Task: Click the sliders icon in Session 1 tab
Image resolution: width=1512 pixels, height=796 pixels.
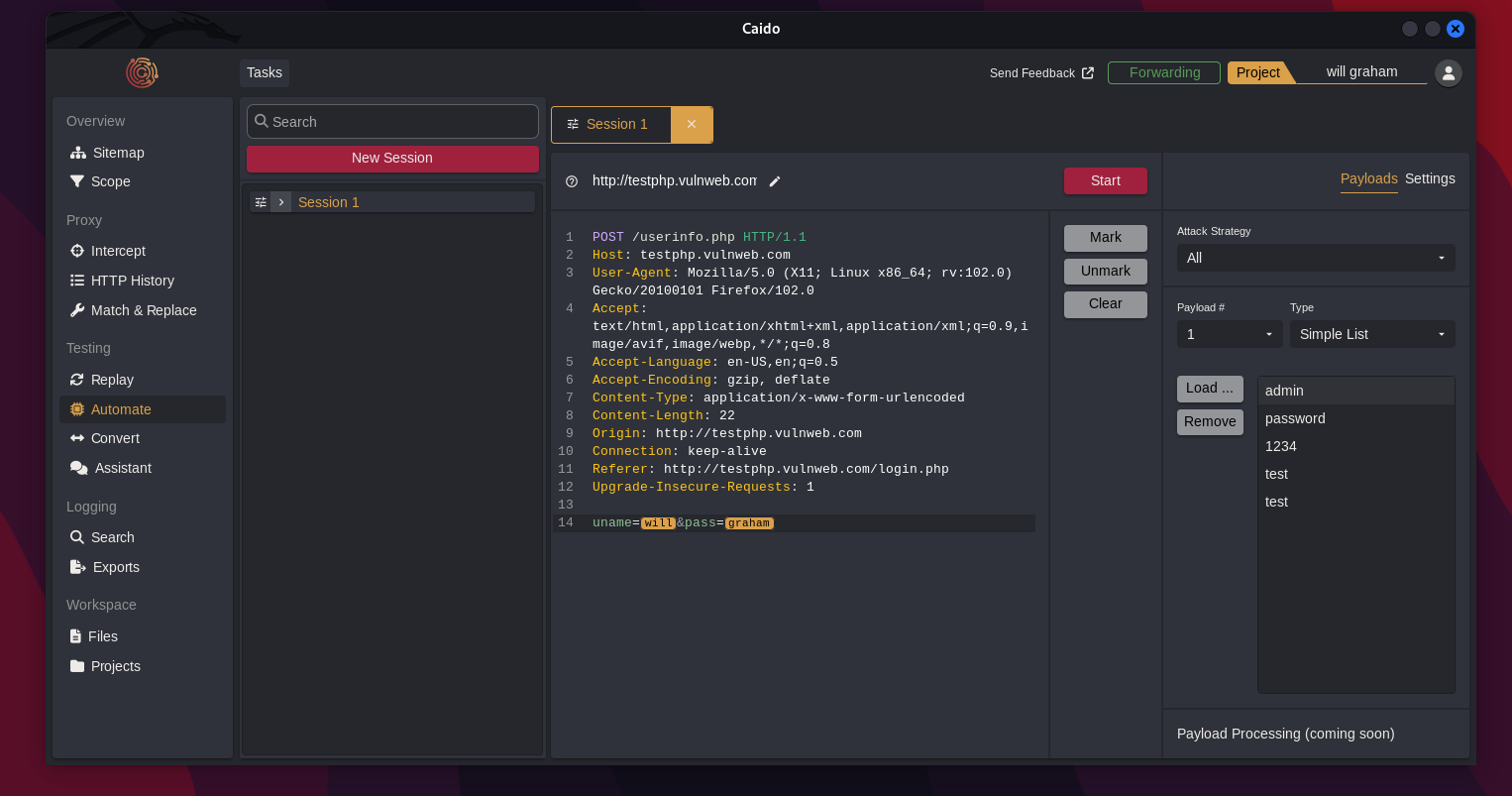Action: [573, 124]
